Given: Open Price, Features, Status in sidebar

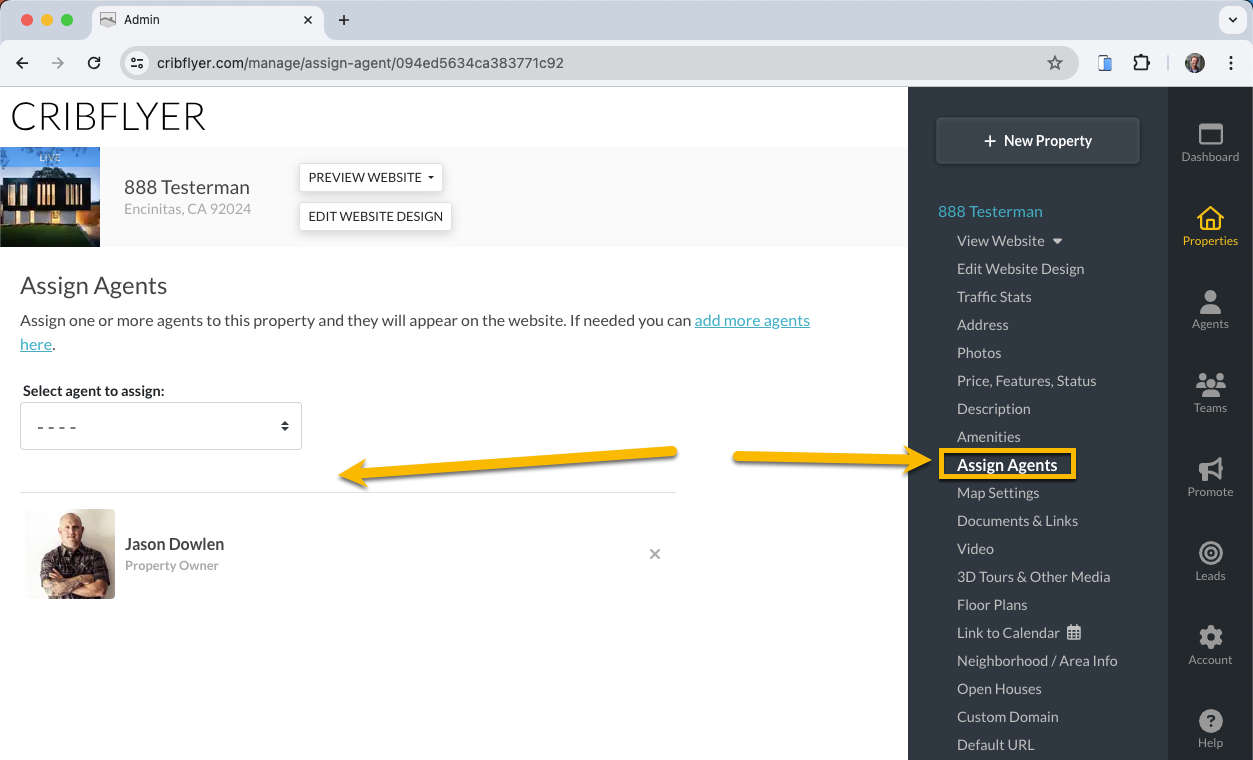Looking at the screenshot, I should (1026, 381).
